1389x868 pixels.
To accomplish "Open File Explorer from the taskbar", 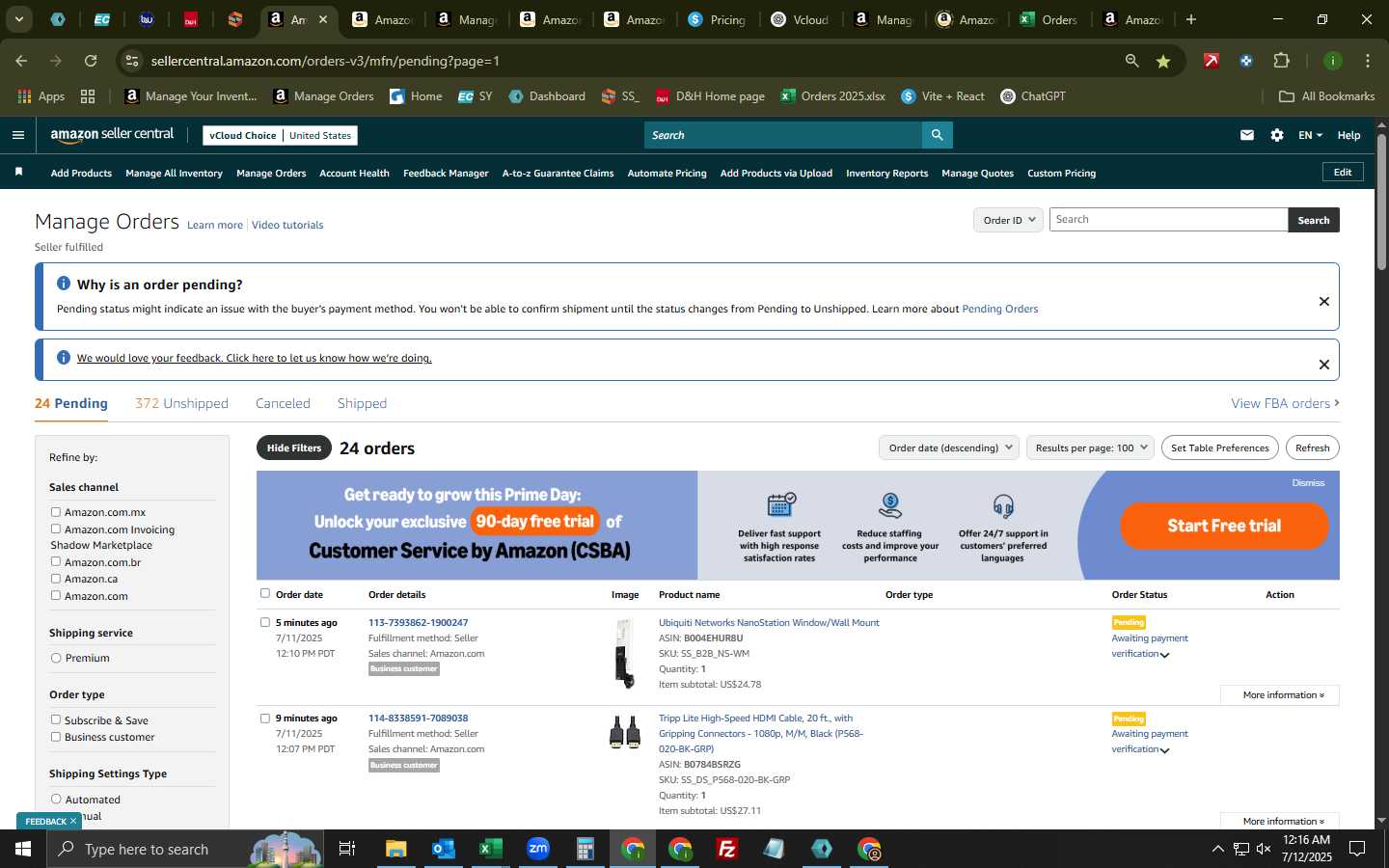I will (x=396, y=849).
